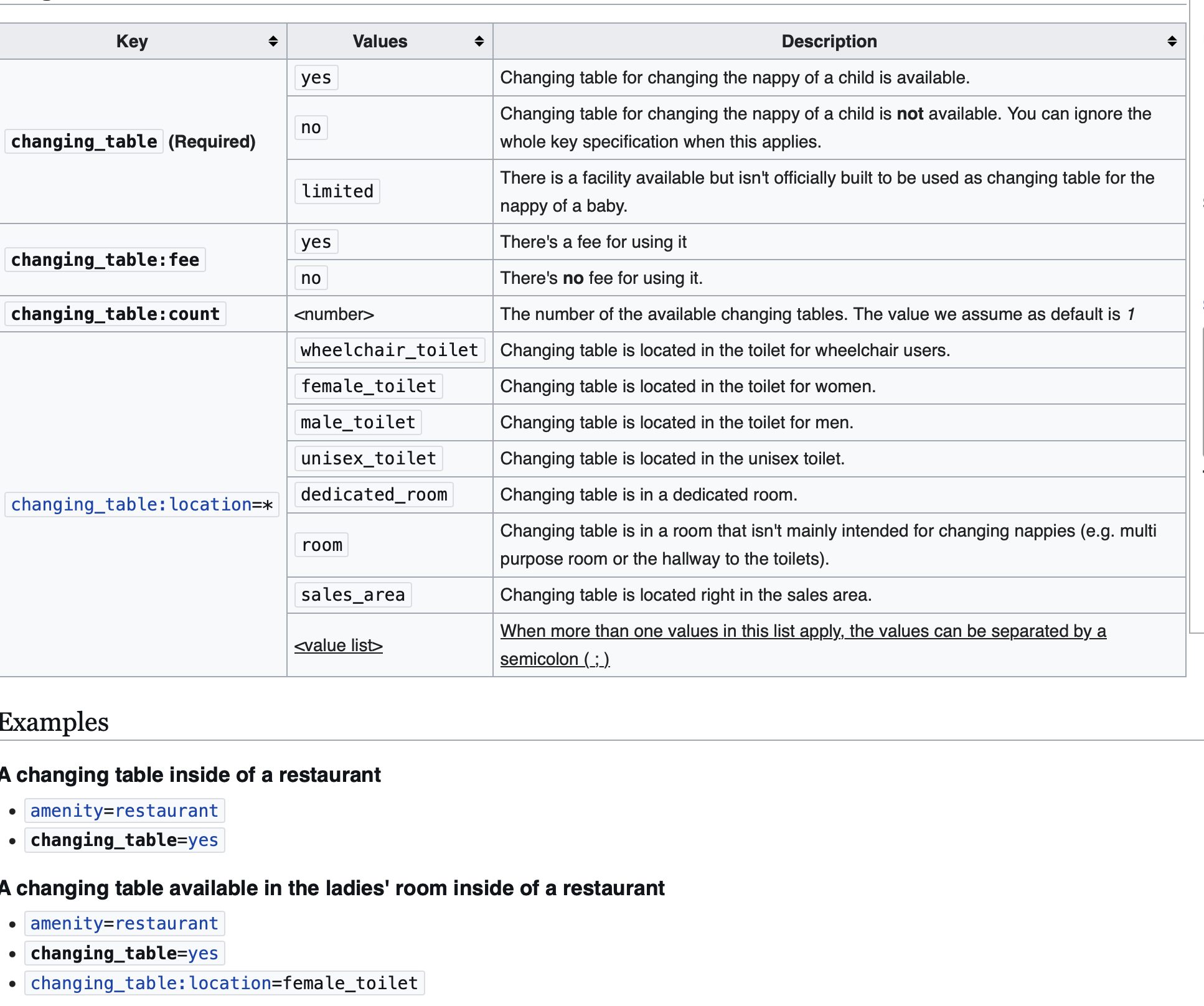Click the Values column header
1204x1006 pixels.
(380, 42)
